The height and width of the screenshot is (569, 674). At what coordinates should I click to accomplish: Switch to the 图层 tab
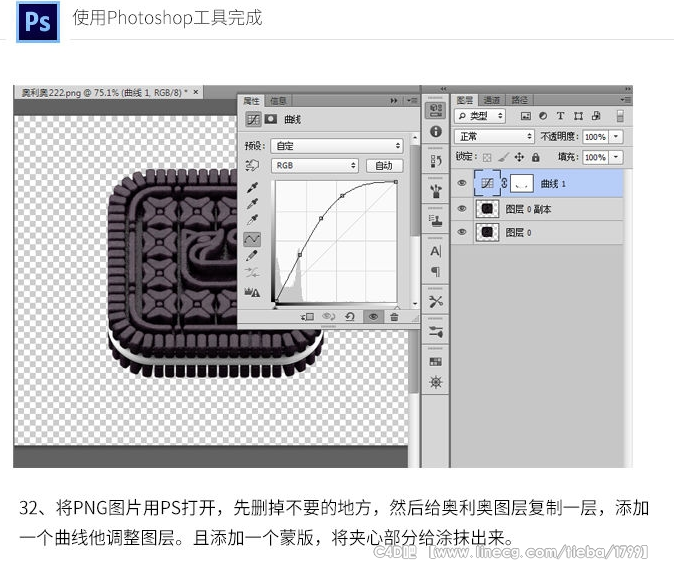[465, 100]
